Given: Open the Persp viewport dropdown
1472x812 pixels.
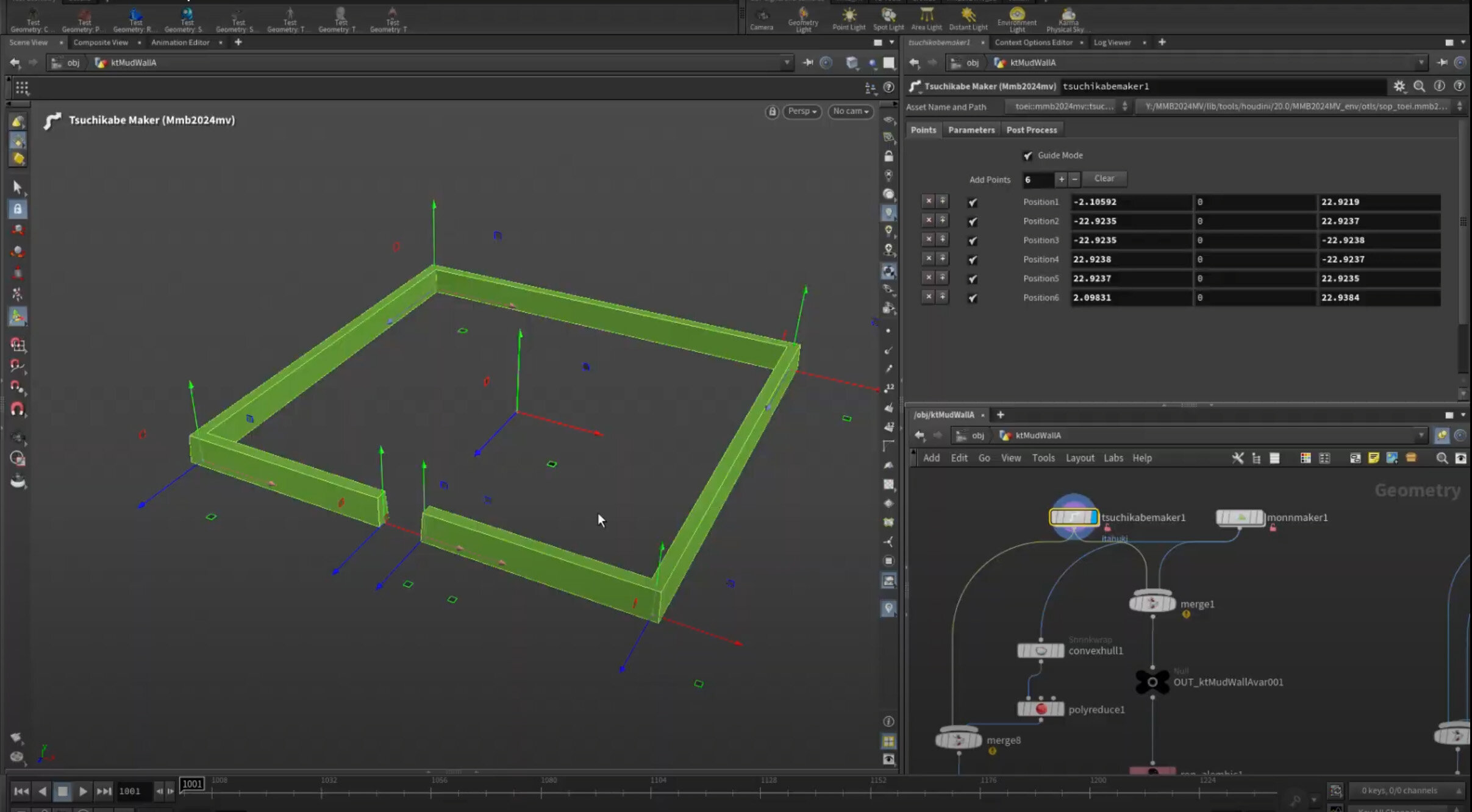Looking at the screenshot, I should pos(802,112).
